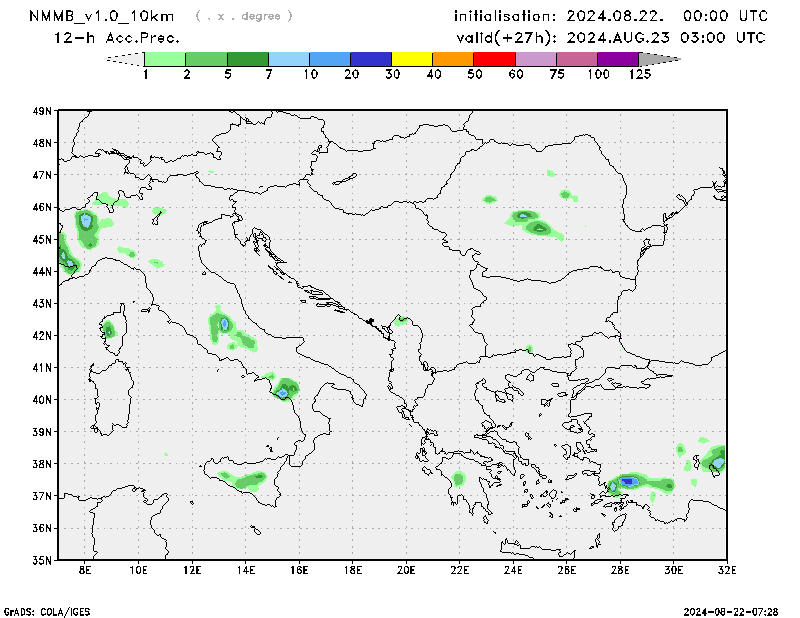
Task: Click the red 50–60 legend swatch
Action: click(494, 59)
